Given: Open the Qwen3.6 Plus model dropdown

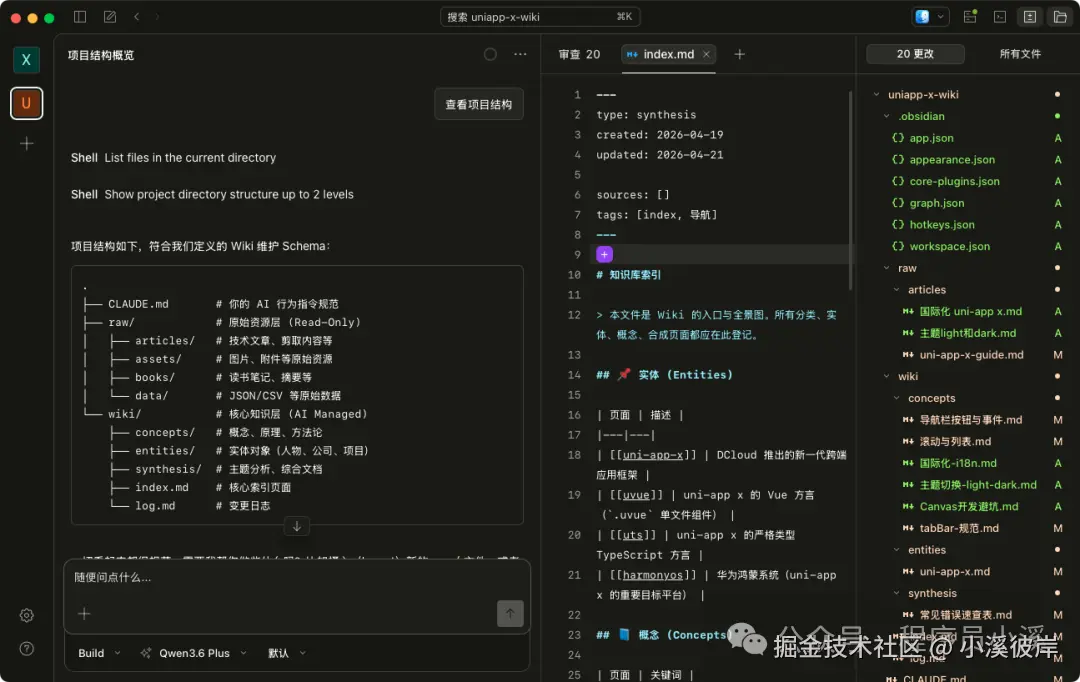Looking at the screenshot, I should pos(194,653).
